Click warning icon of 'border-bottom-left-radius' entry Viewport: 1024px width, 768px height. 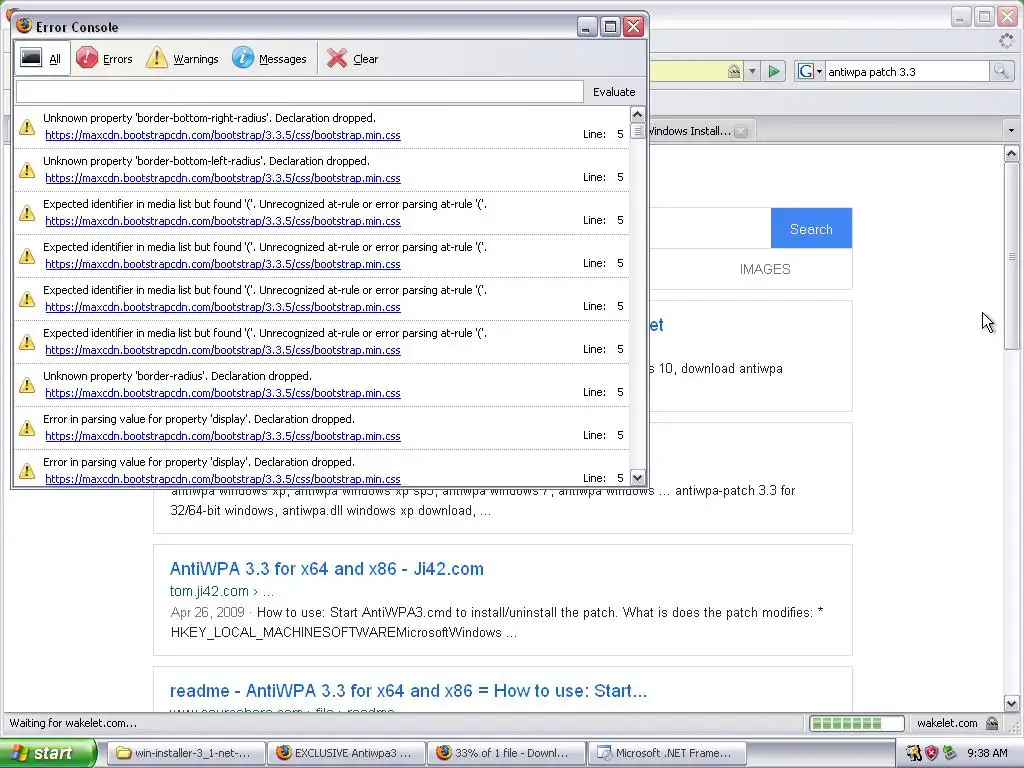pyautogui.click(x=27, y=170)
